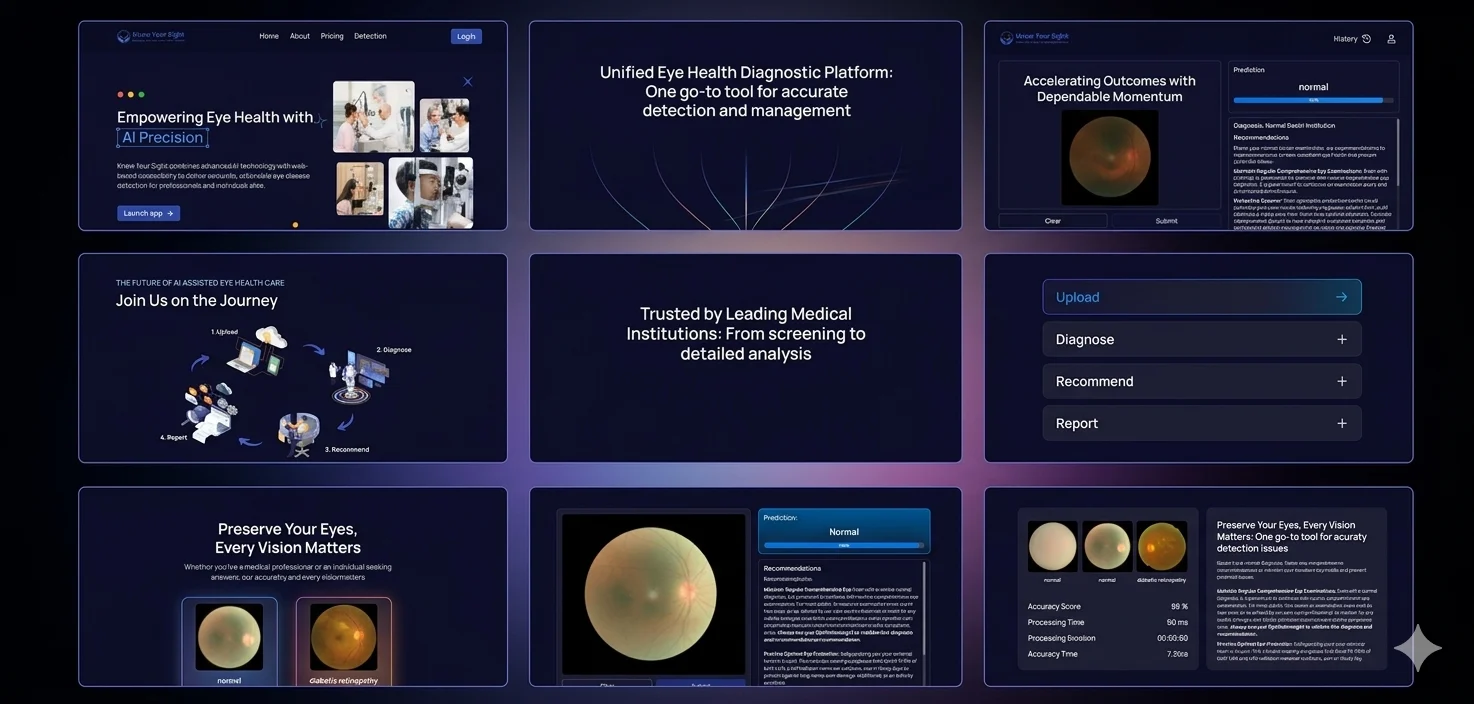Open the About nav item
1474x704 pixels.
[x=300, y=36]
